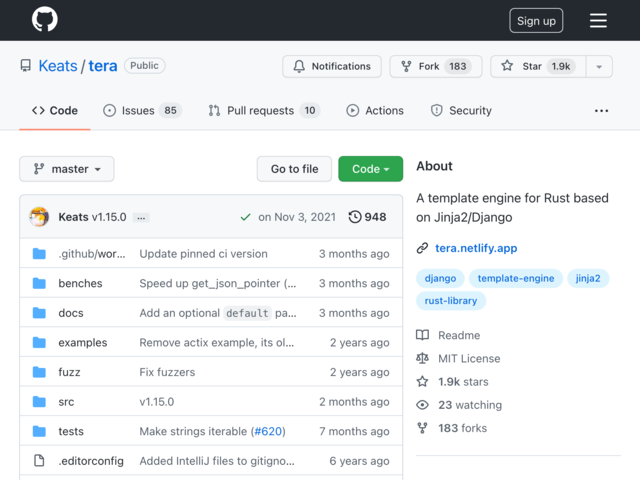
Task: Click the Go to file button
Action: point(294,169)
